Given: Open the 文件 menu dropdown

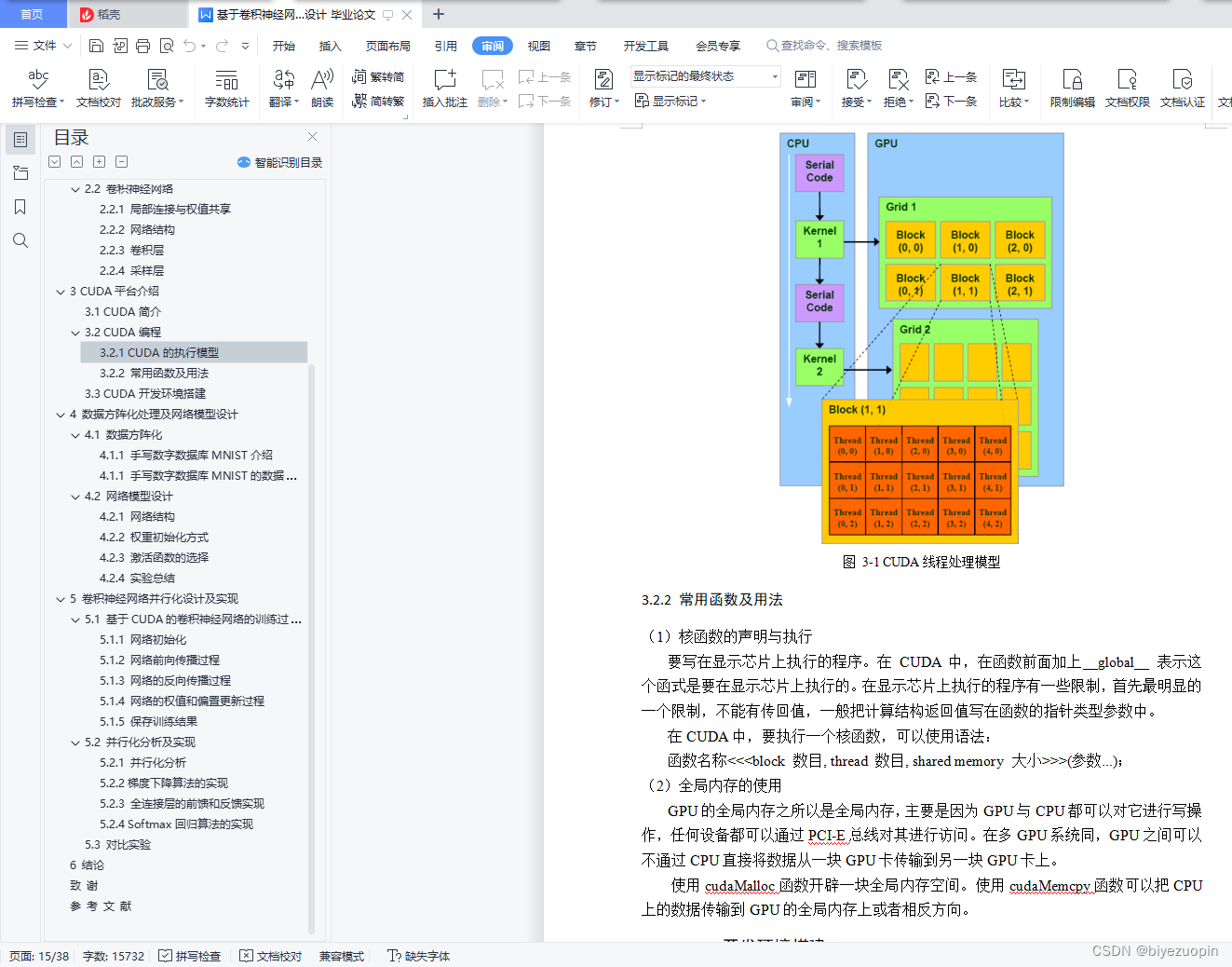Looking at the screenshot, I should [x=43, y=46].
